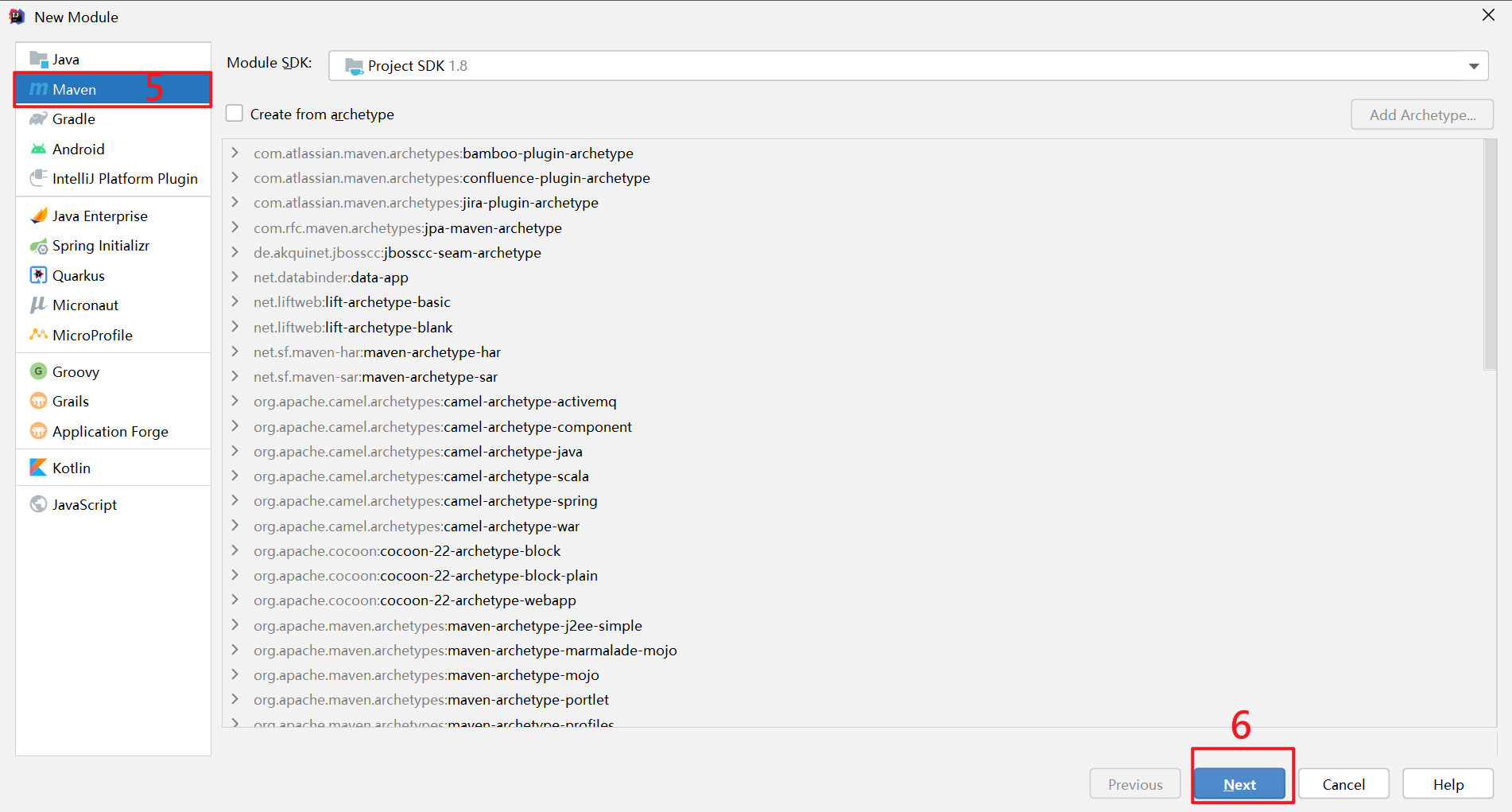Choose Groovy module type
Viewport: 1512px width, 812px height.
(x=113, y=371)
